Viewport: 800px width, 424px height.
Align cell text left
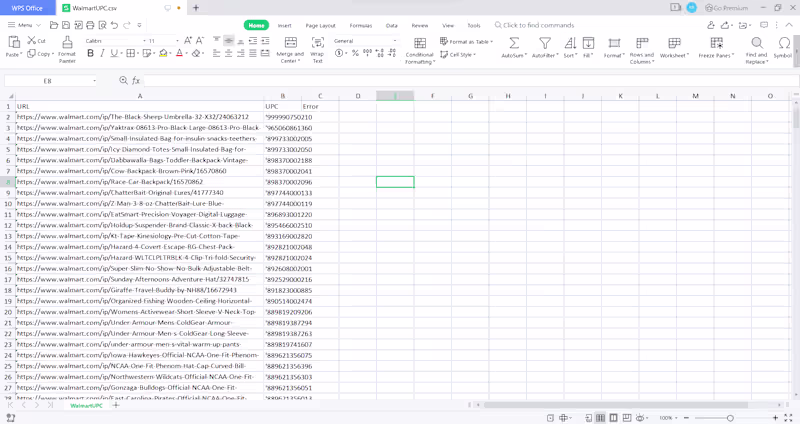[216, 53]
